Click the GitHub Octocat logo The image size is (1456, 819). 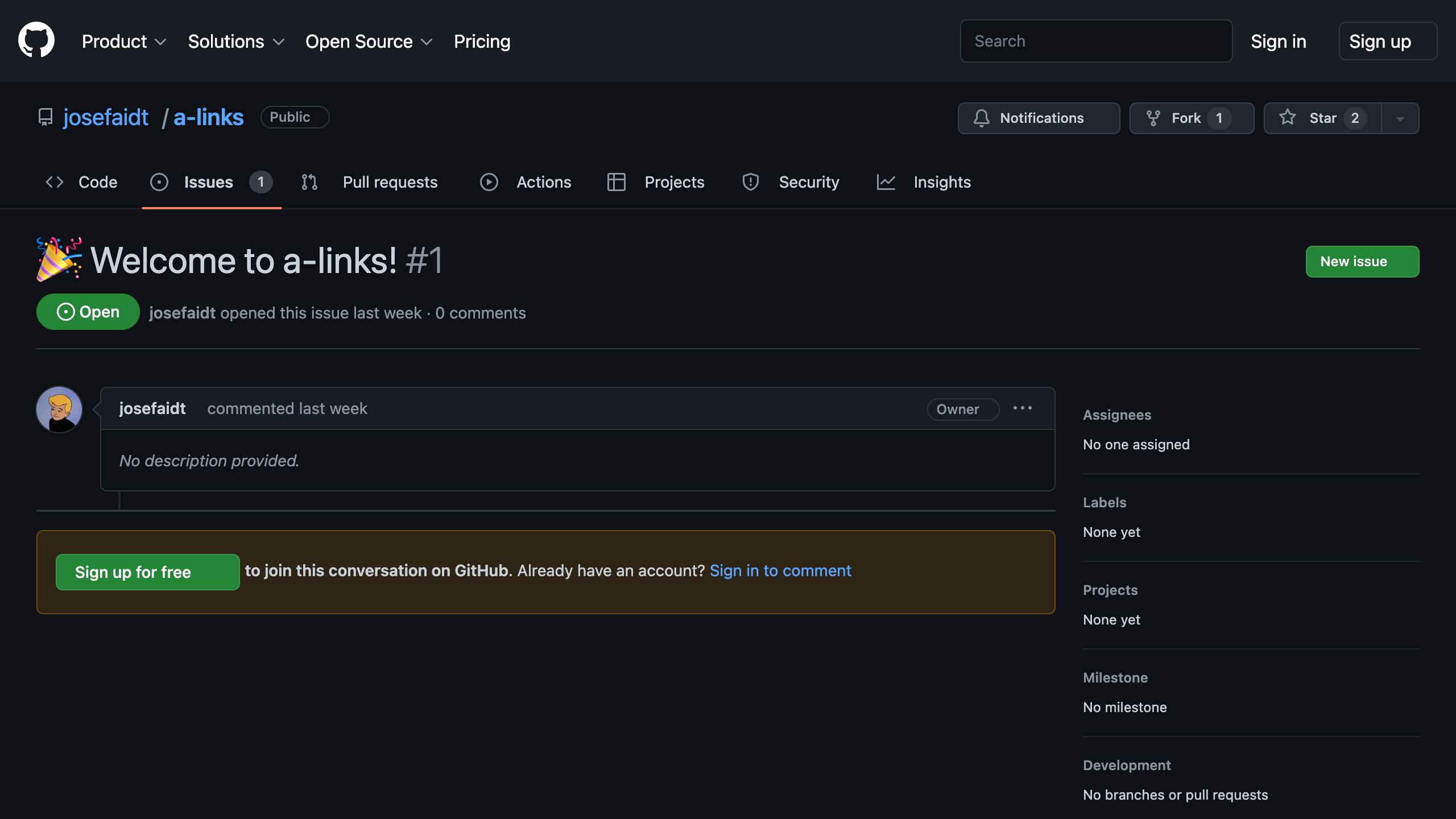pyautogui.click(x=36, y=41)
